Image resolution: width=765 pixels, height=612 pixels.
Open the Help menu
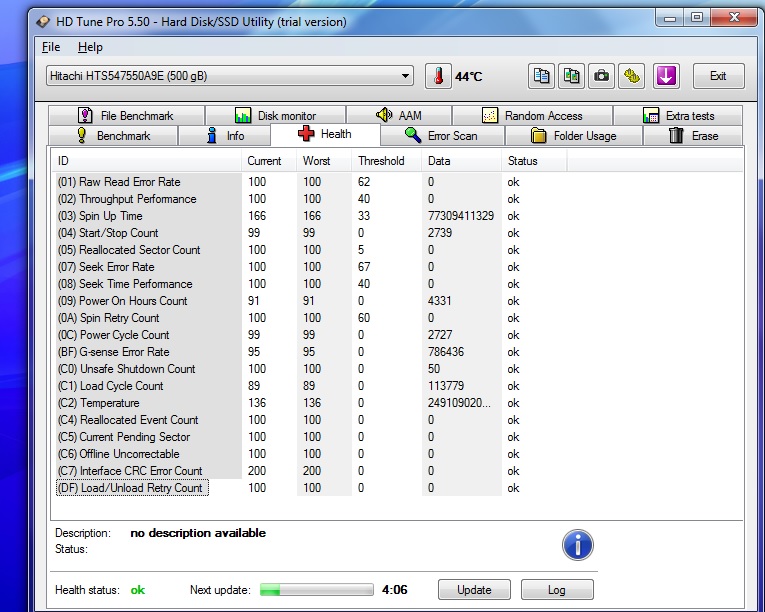90,47
